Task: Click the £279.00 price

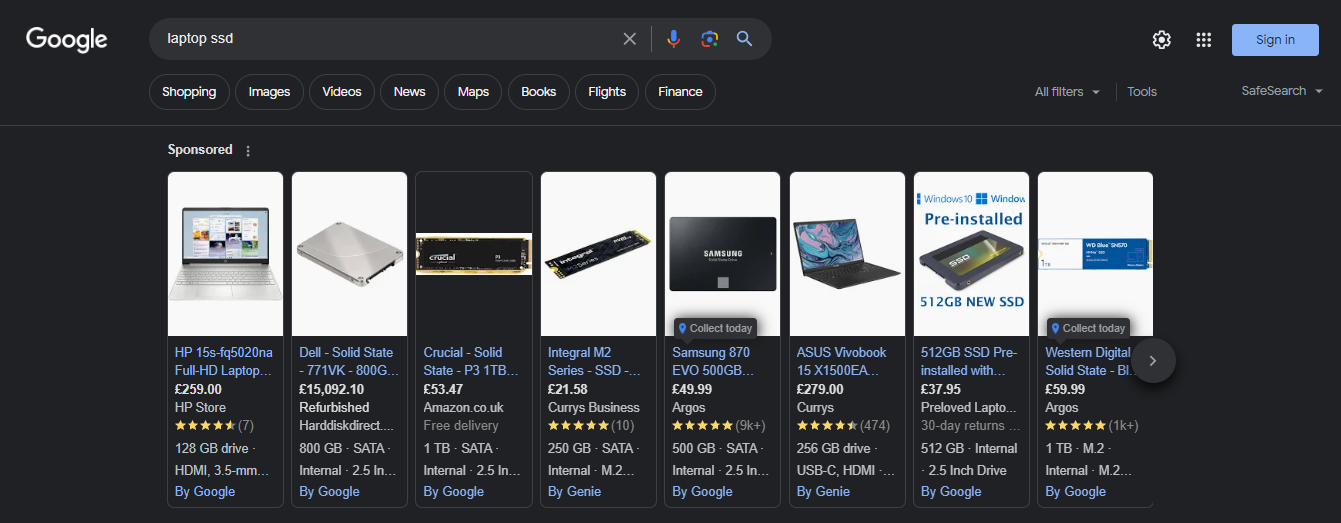Action: 820,389
